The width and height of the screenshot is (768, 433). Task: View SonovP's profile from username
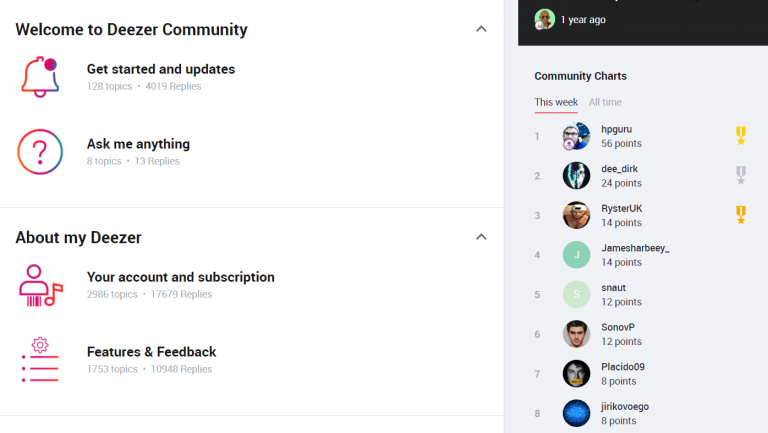(x=618, y=327)
